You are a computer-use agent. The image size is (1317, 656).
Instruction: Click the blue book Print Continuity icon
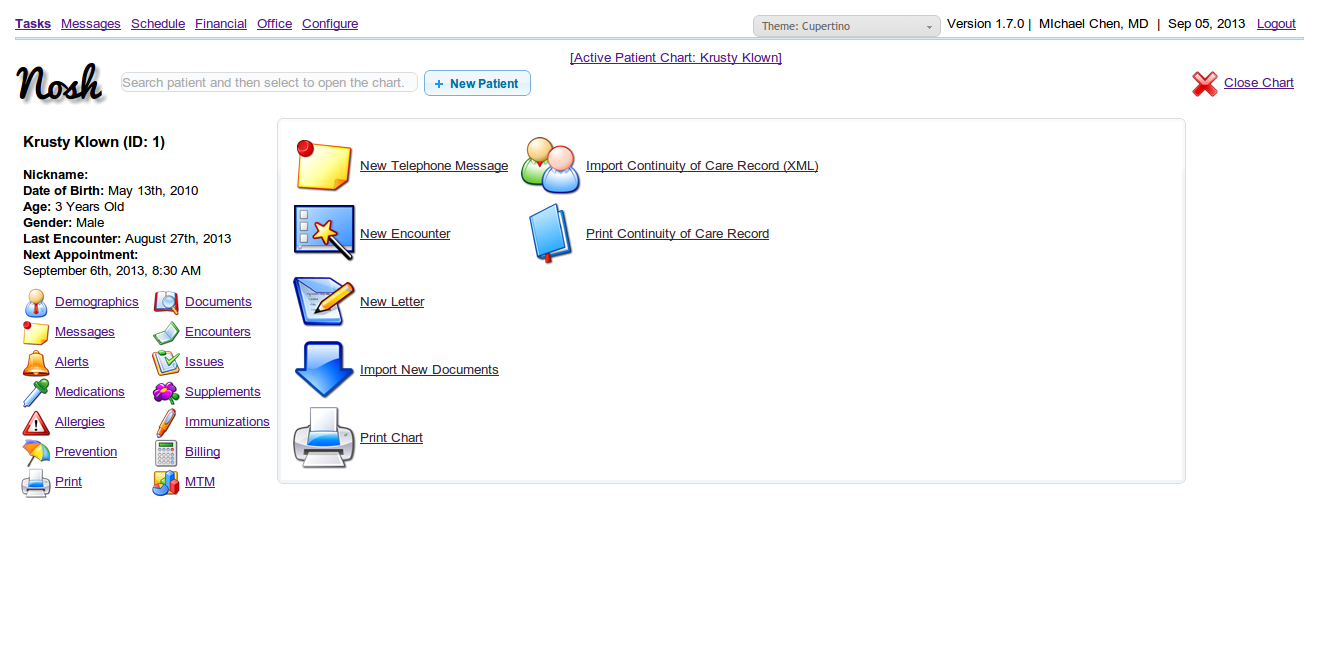click(x=549, y=233)
